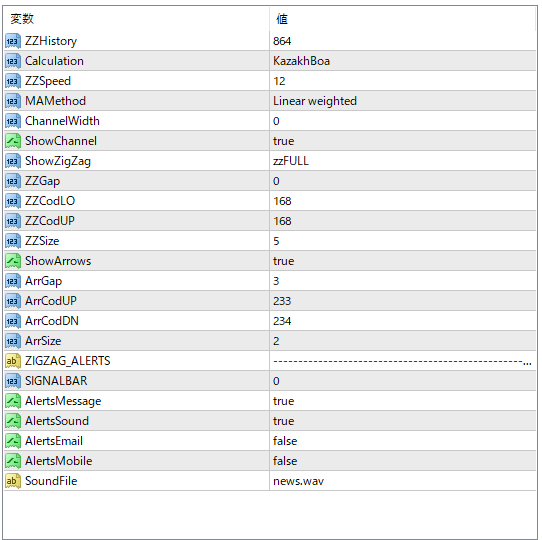Select the icon beside ZZGap
This screenshot has height=540, width=542.
pos(13,181)
